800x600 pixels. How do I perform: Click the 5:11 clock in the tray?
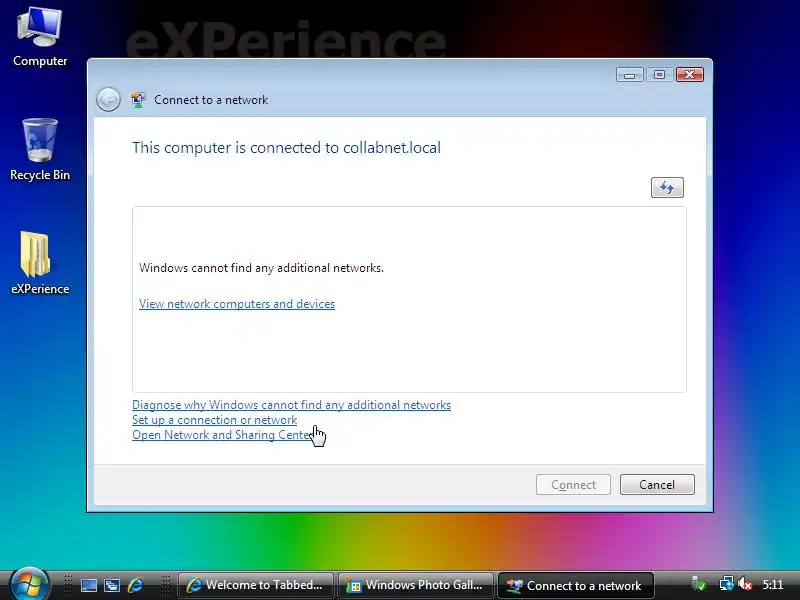click(772, 585)
